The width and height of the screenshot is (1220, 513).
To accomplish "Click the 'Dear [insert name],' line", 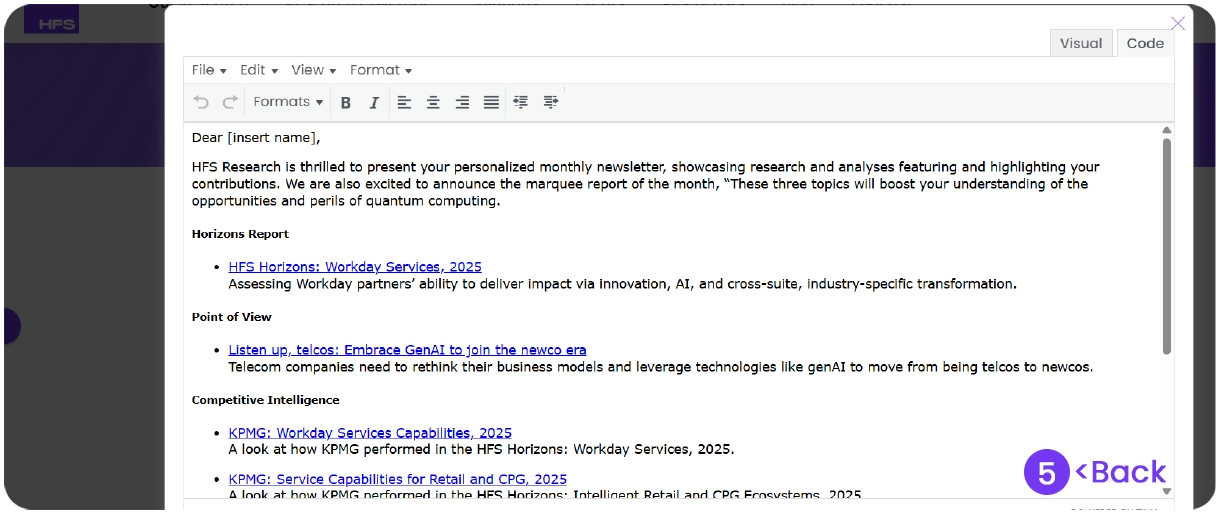I will pos(256,138).
